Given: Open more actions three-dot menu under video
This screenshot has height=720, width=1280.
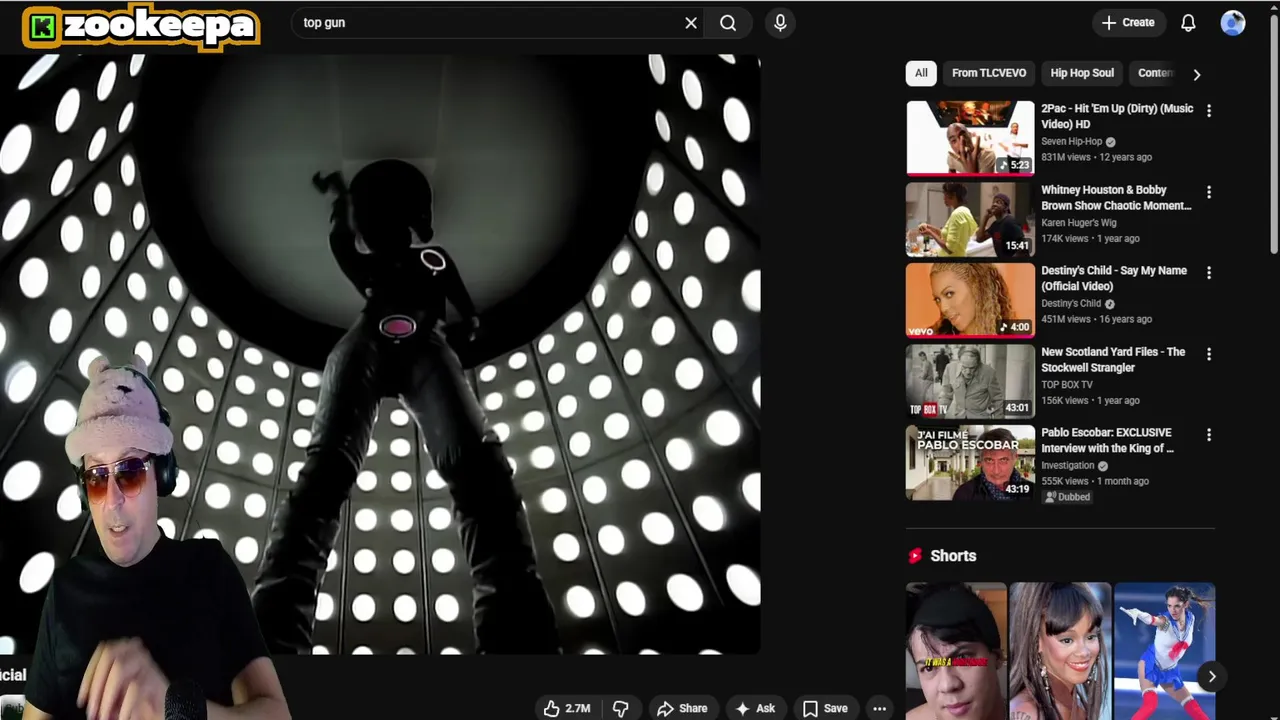Looking at the screenshot, I should 879,708.
